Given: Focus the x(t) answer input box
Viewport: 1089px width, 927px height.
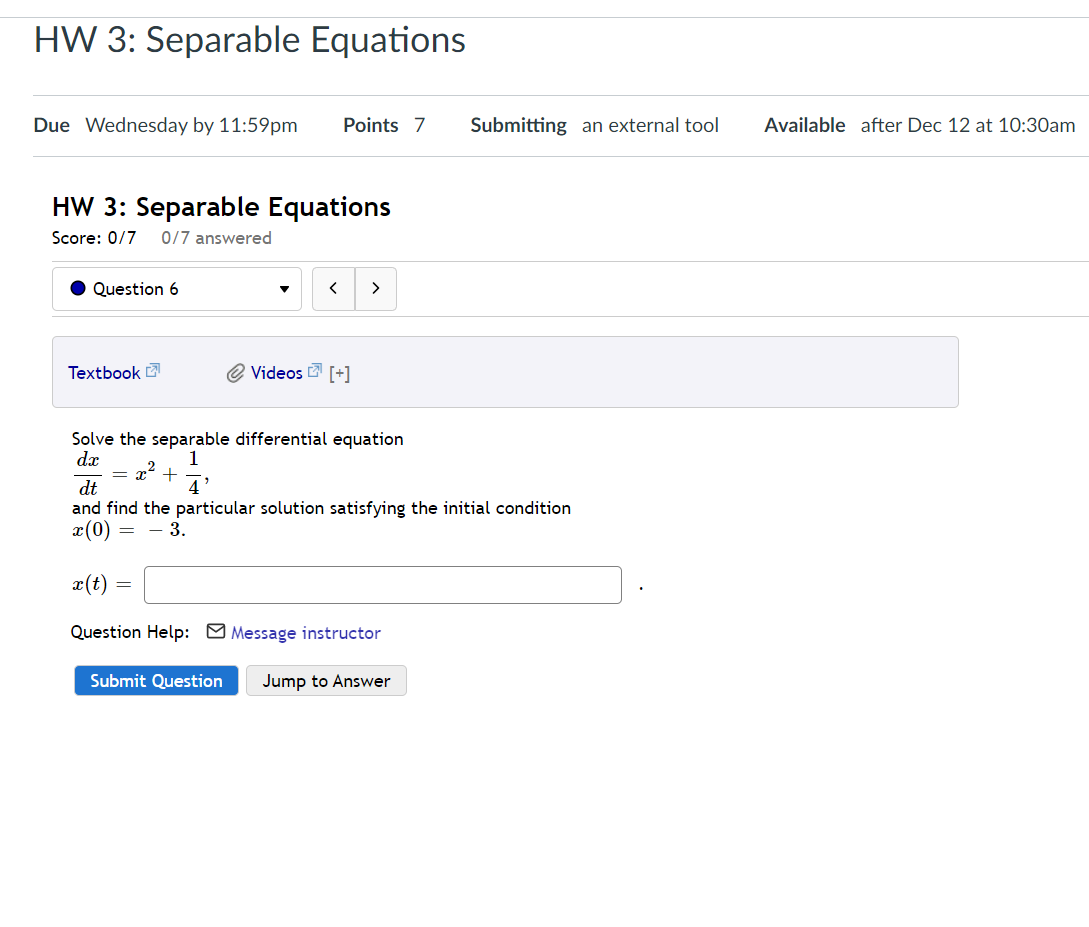Looking at the screenshot, I should click(x=382, y=585).
